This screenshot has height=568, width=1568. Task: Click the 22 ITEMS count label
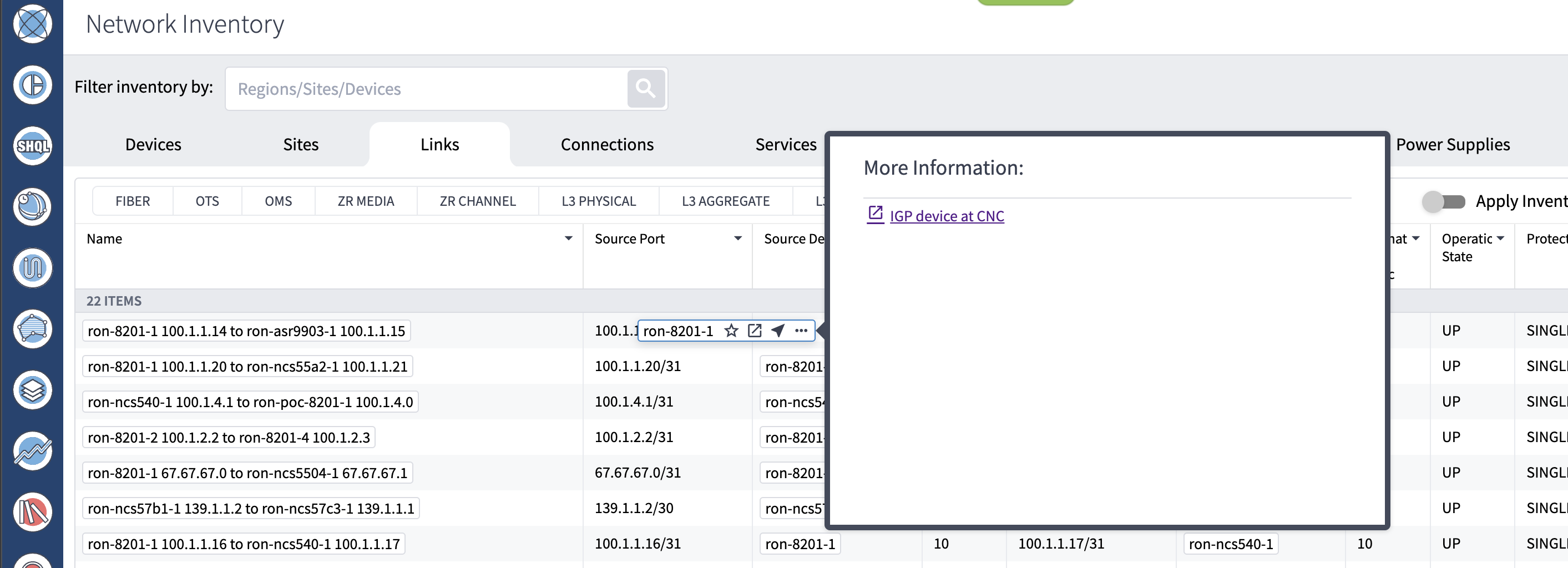pyautogui.click(x=114, y=301)
